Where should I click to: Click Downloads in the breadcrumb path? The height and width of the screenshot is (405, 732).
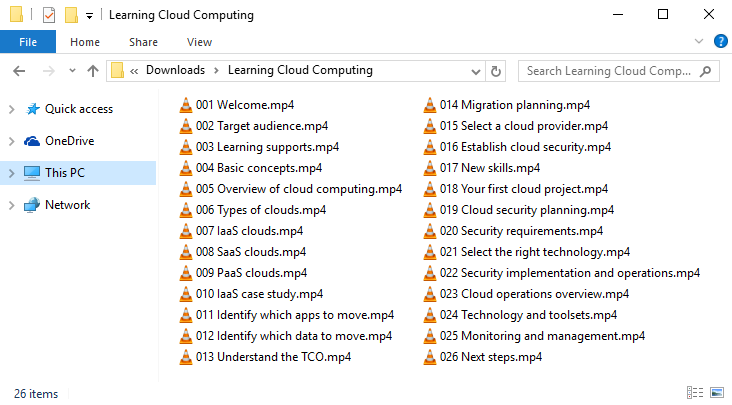175,71
